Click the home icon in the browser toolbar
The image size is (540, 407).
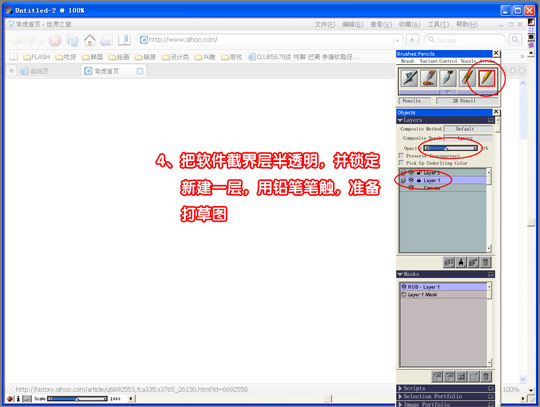pyautogui.click(x=90, y=40)
